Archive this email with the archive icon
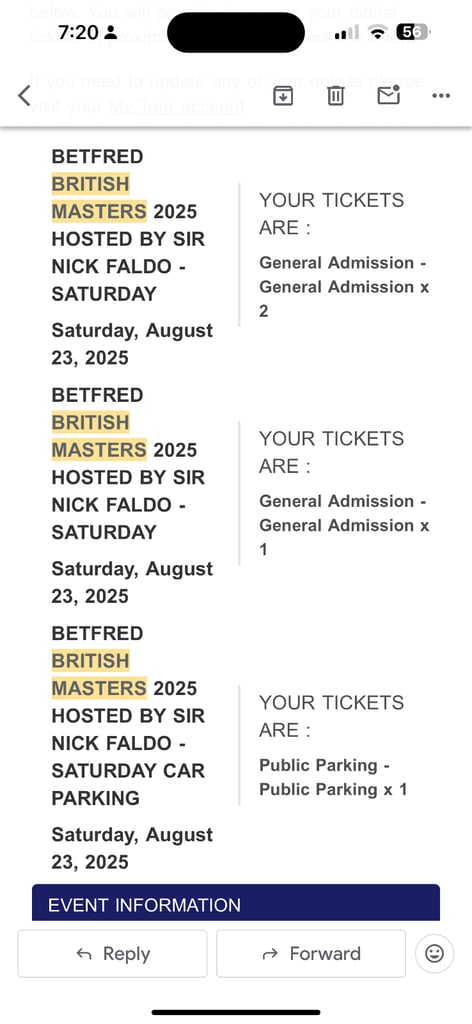 [283, 96]
